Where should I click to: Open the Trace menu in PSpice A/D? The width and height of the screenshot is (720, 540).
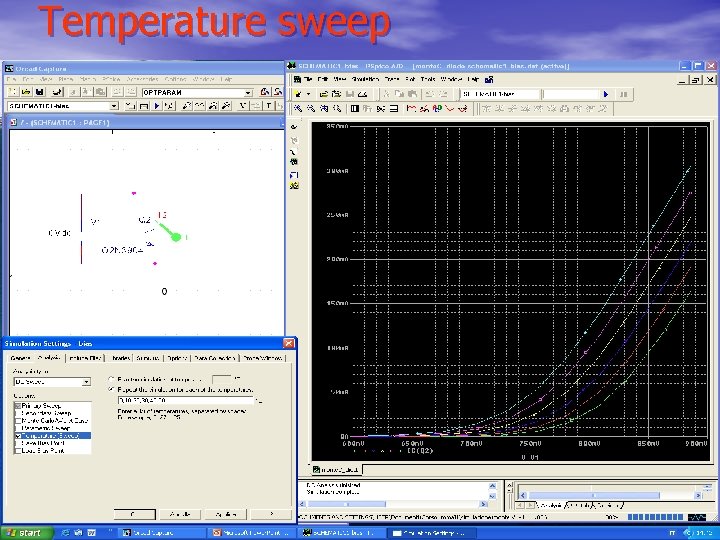point(392,79)
